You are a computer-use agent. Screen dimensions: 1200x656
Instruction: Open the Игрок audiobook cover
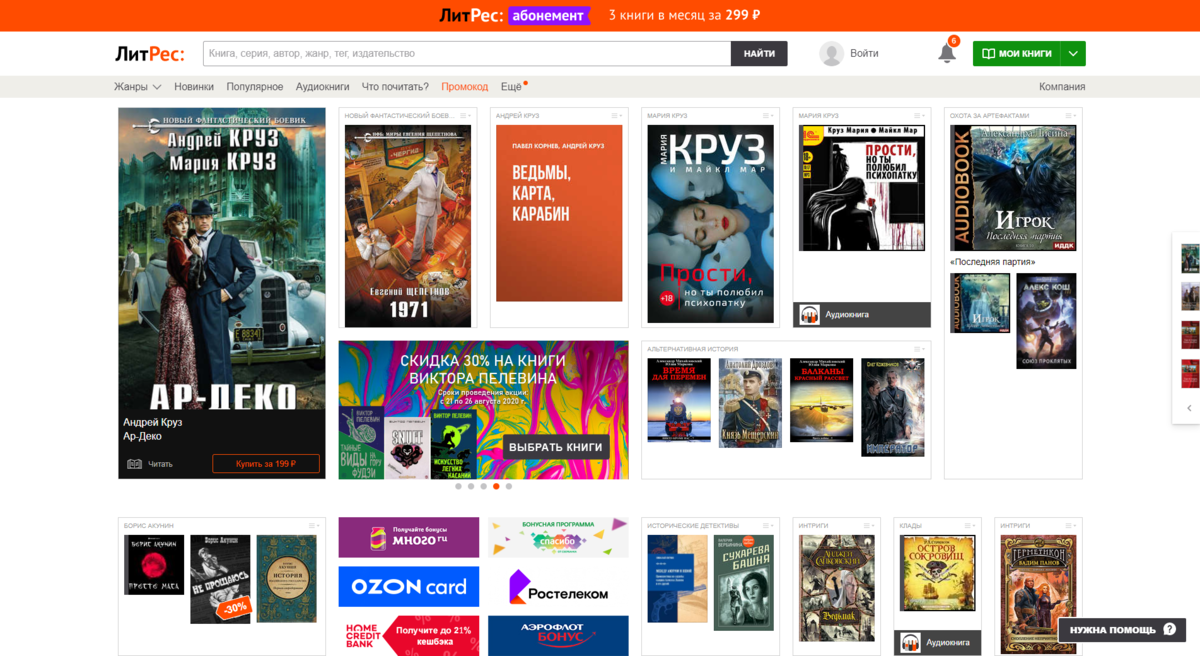pyautogui.click(x=1013, y=188)
